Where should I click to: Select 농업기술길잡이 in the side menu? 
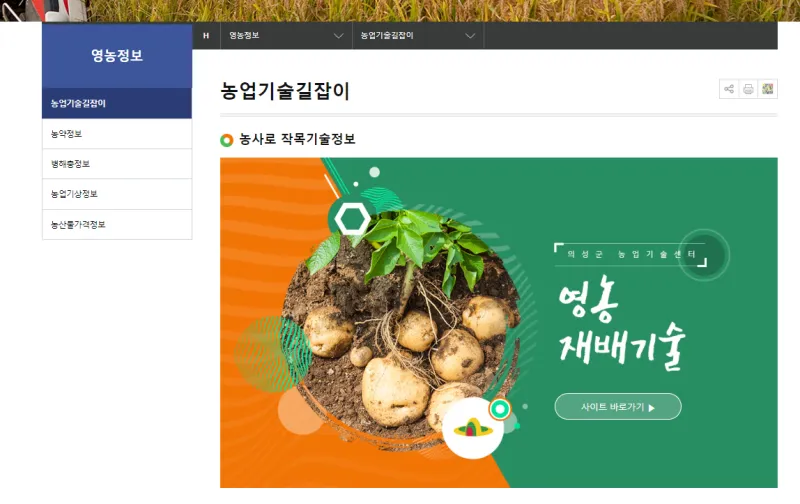(x=117, y=104)
